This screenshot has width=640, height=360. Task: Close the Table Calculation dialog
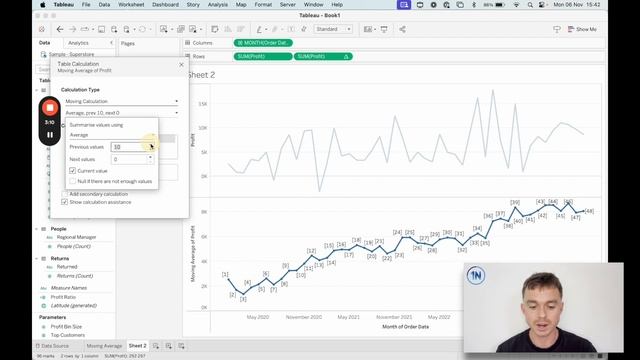182,64
